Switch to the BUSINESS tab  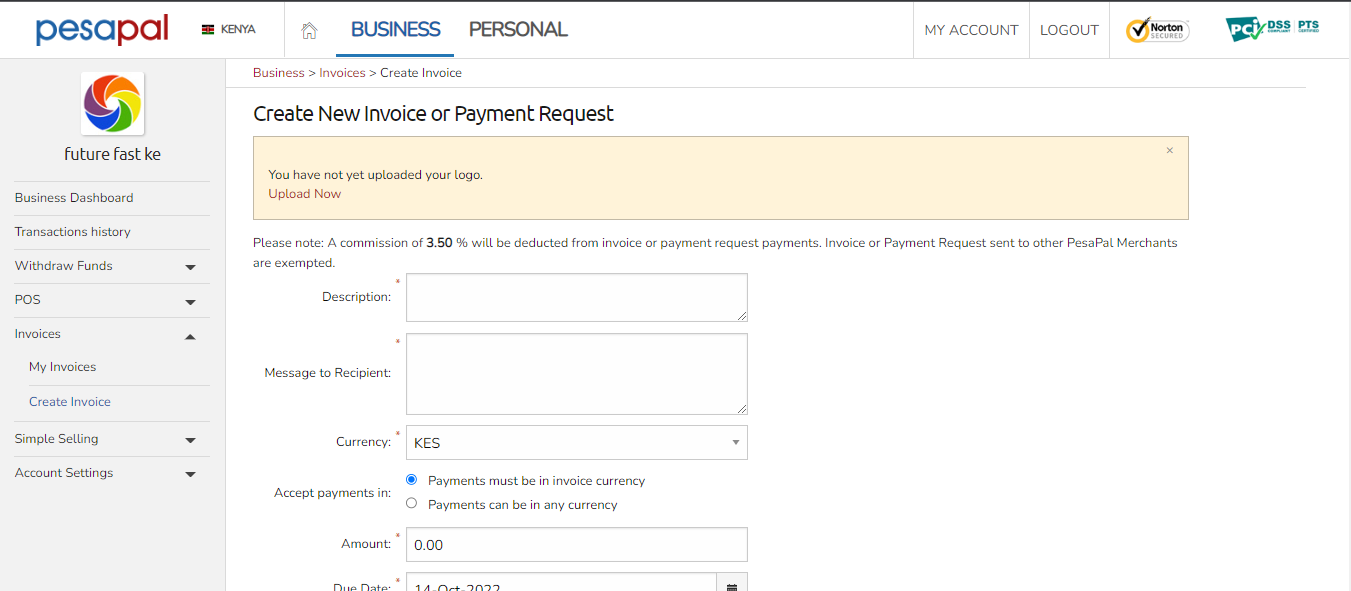pos(395,30)
